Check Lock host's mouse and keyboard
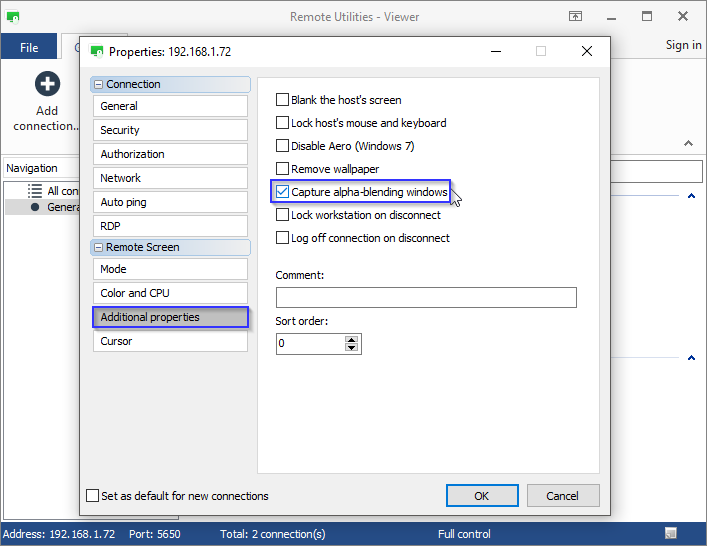 click(x=283, y=123)
